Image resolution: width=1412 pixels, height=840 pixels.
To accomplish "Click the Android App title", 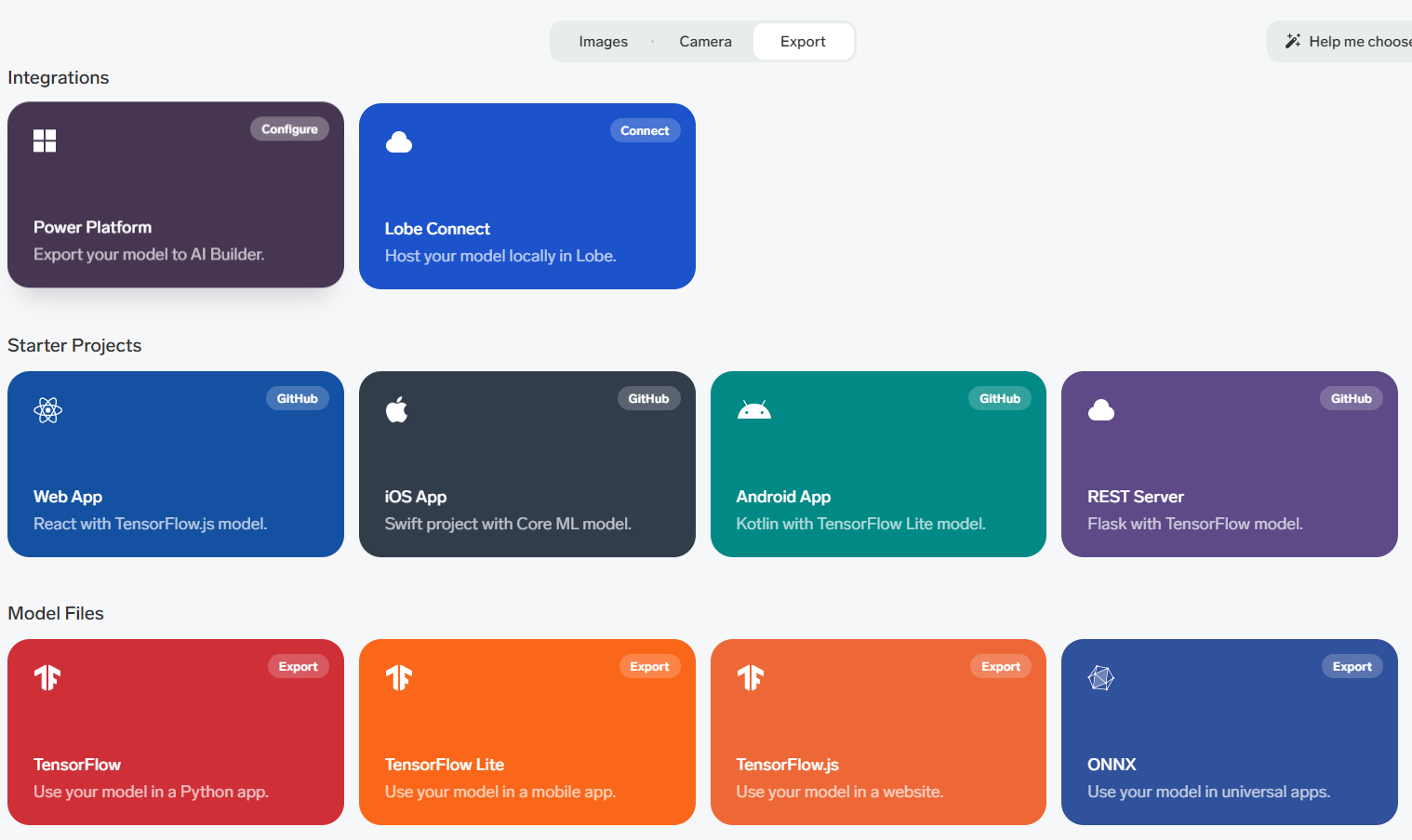I will (783, 497).
